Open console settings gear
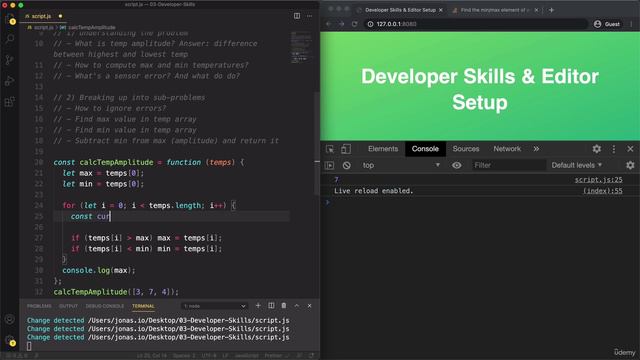This screenshot has height=360, width=640. click(630, 165)
